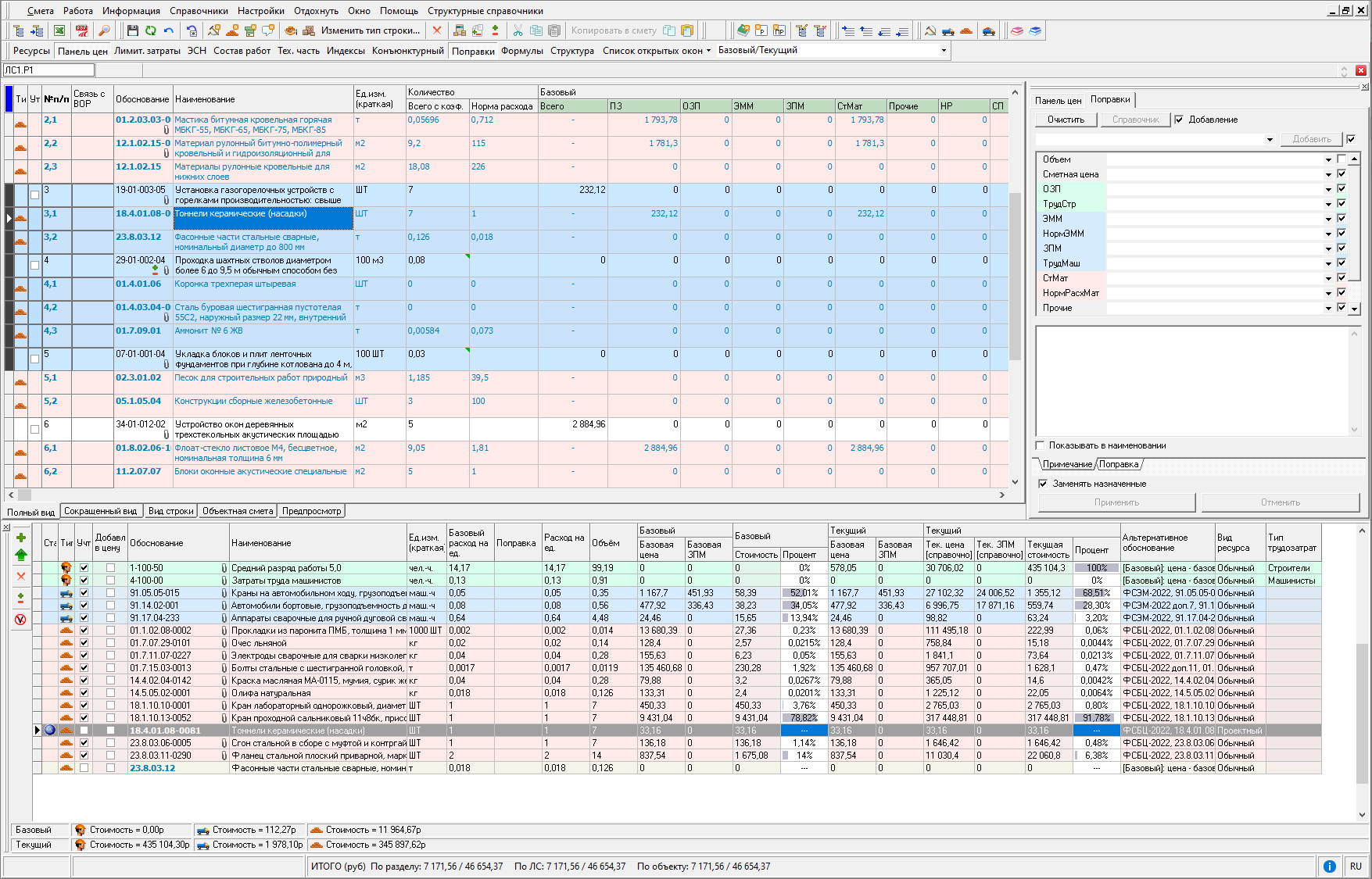The height and width of the screenshot is (879, 1372).
Task: Uncheck the 'Заменять назначенные' checkbox
Action: click(x=1043, y=484)
